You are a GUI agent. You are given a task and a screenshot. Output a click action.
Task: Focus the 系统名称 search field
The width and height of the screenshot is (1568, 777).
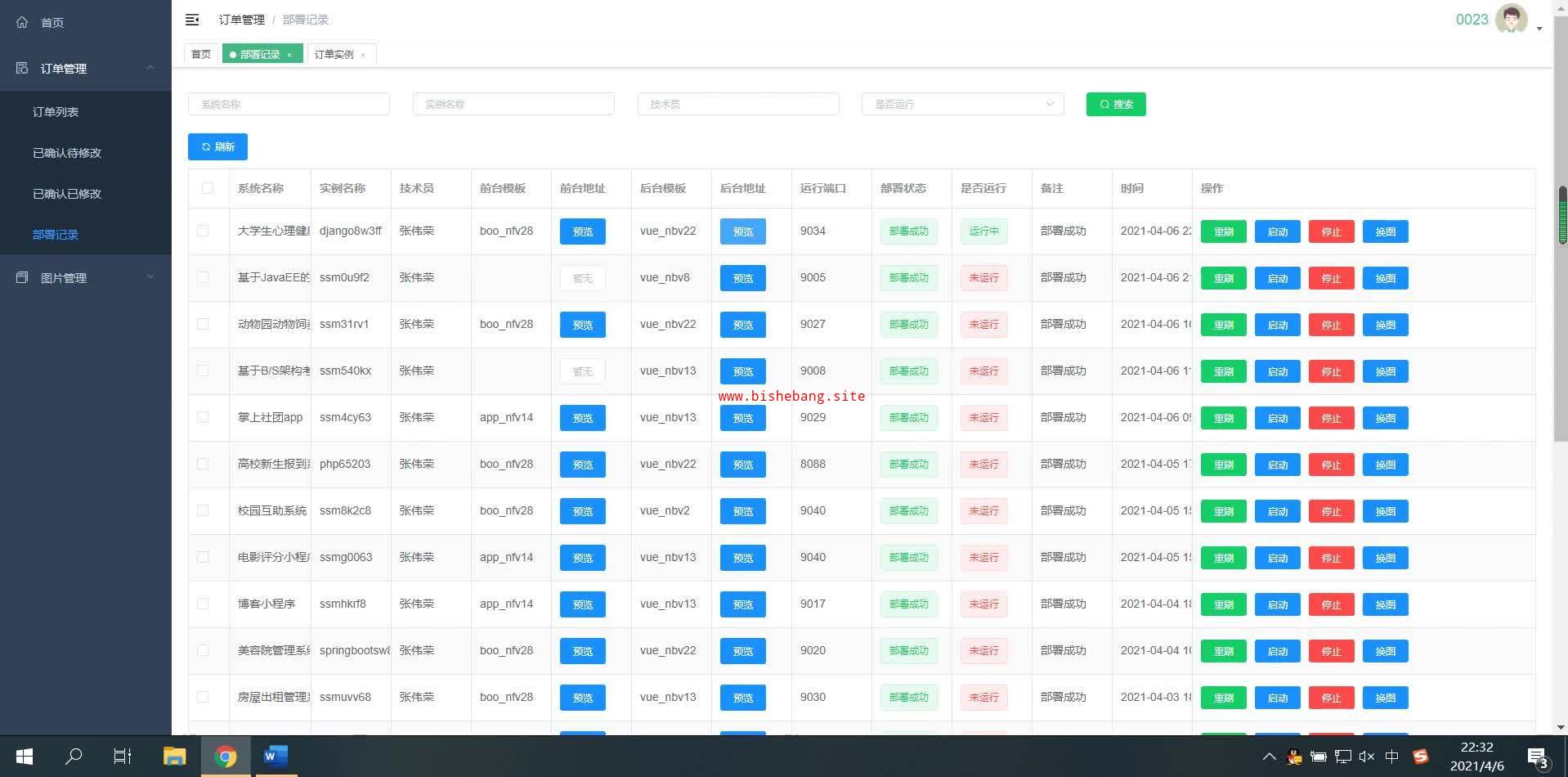click(x=289, y=104)
